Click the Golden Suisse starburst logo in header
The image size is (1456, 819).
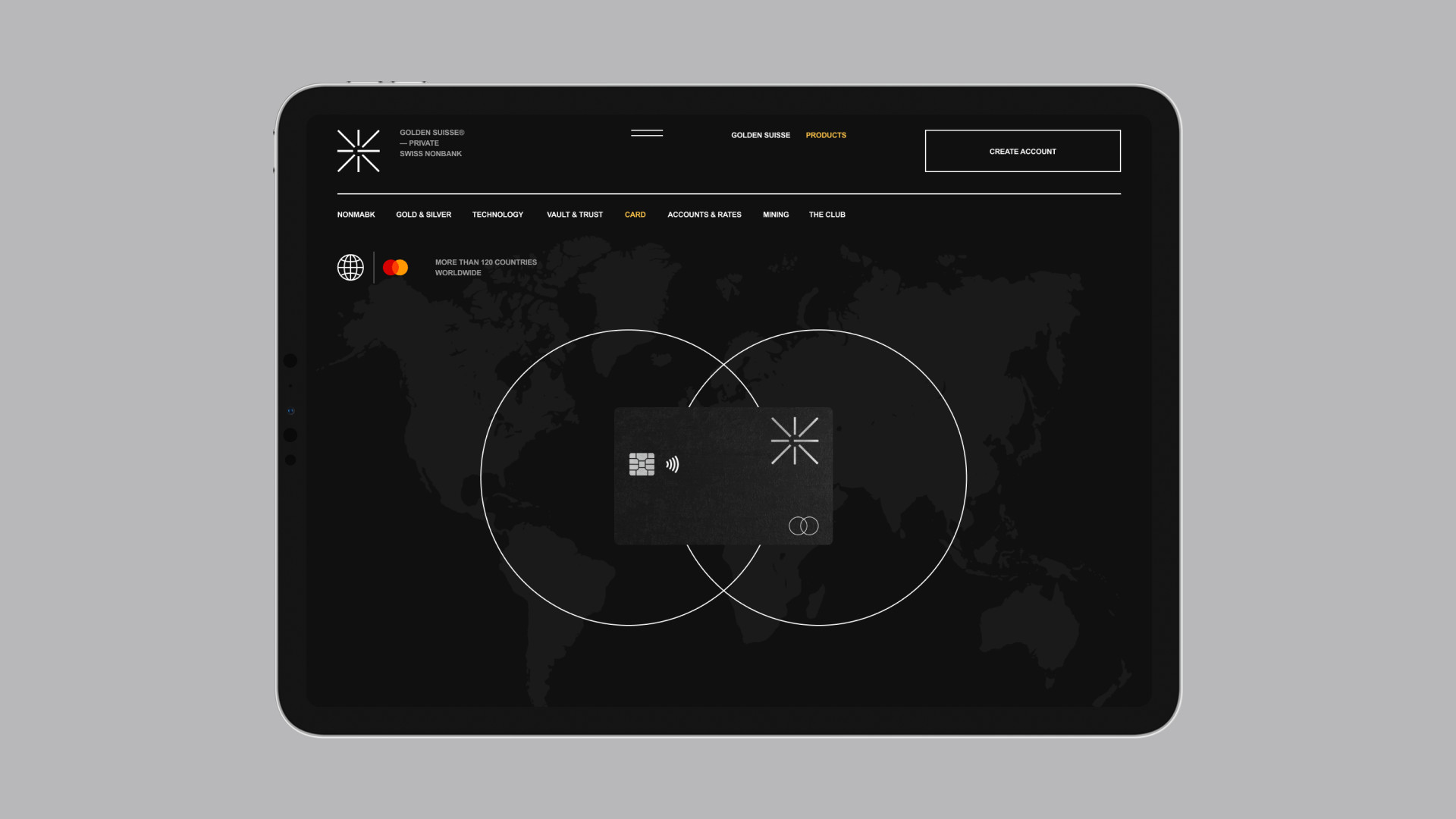[358, 151]
